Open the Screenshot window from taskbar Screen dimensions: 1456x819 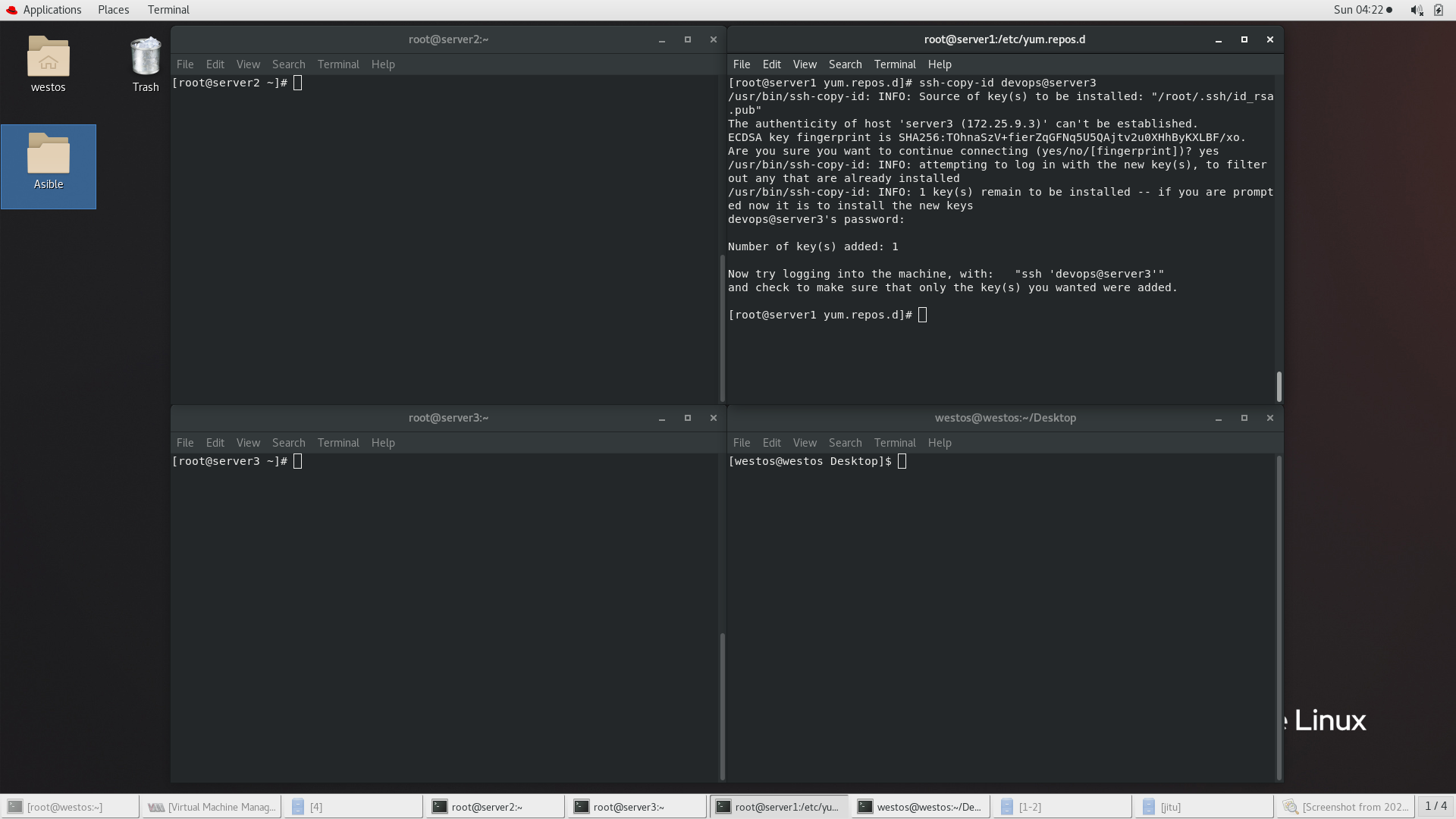[1346, 807]
